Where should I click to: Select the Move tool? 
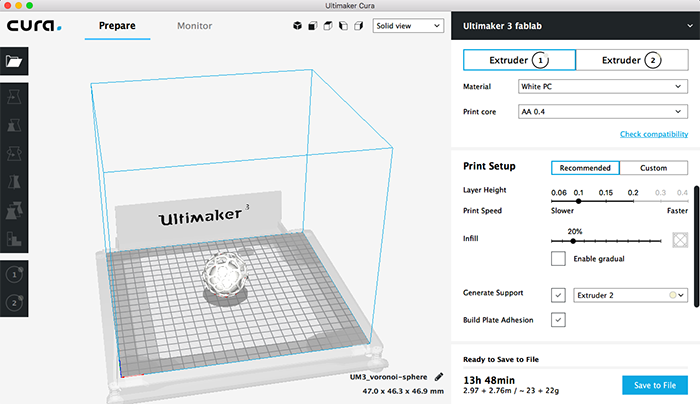[x=14, y=97]
